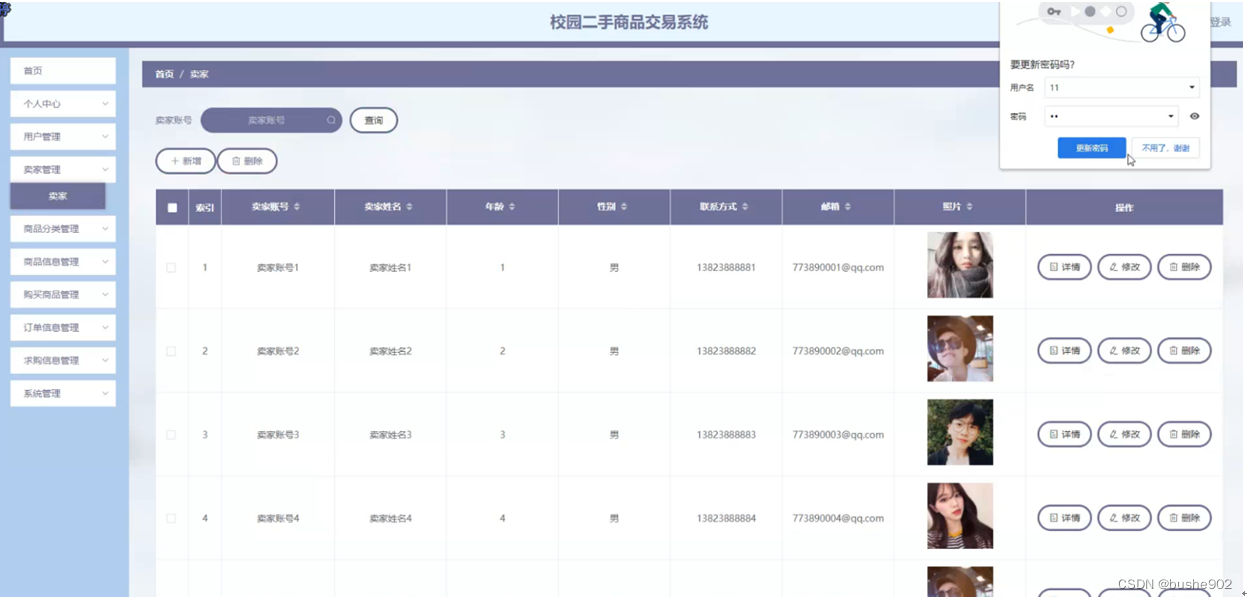
Task: Click 修改 for 卖家账号4 row
Action: click(x=1125, y=518)
